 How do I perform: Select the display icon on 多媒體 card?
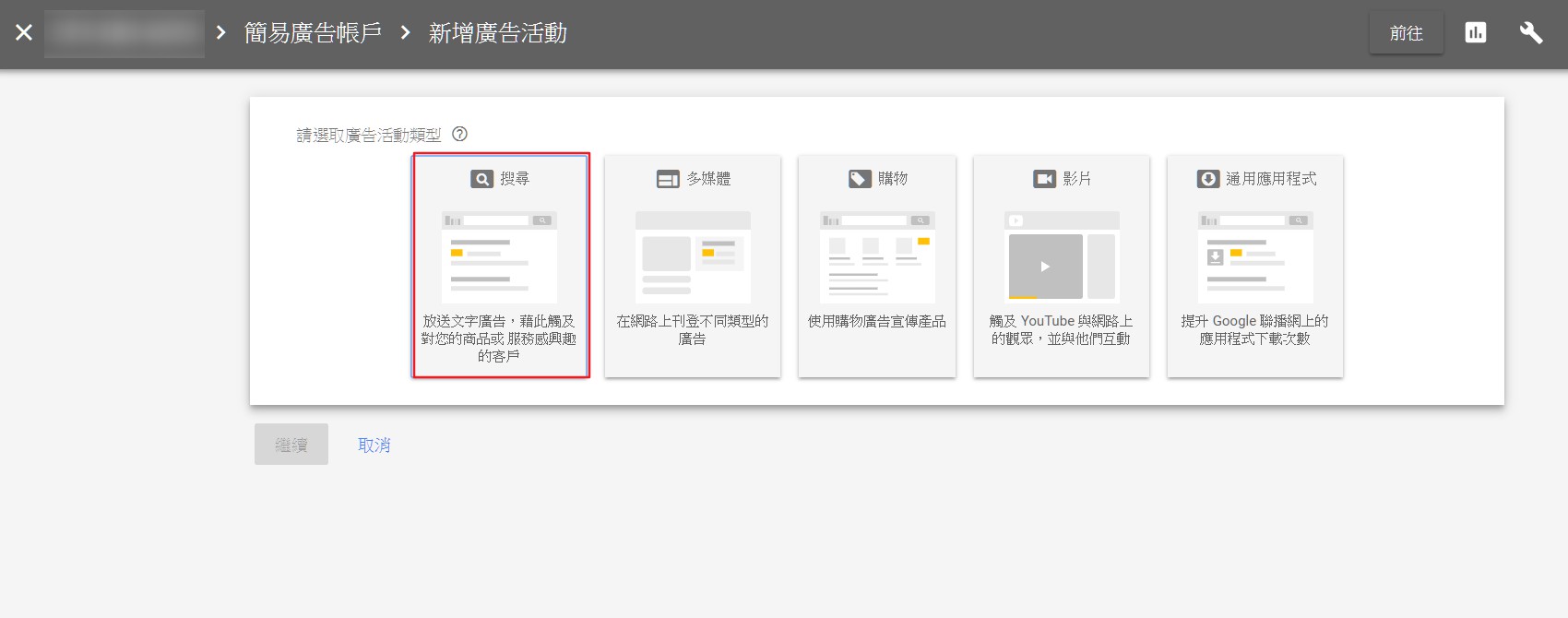point(668,179)
